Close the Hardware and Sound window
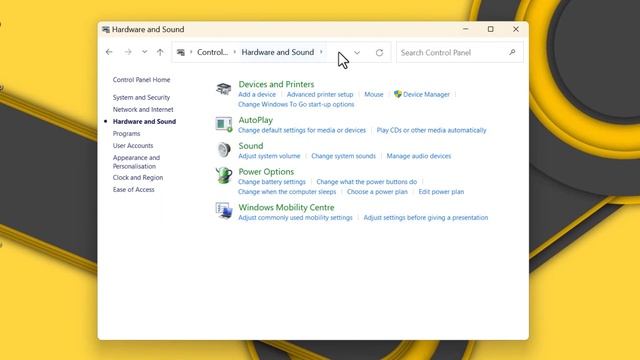 tap(516, 29)
